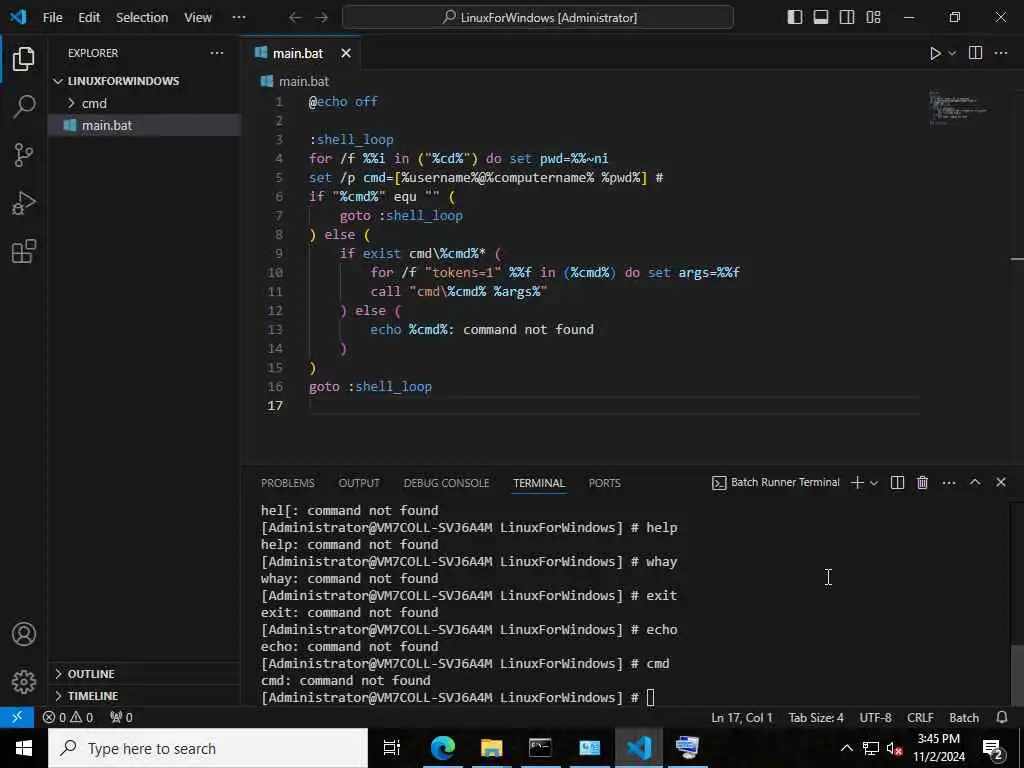
Task: Open the Run button dropdown arrow
Action: [952, 54]
